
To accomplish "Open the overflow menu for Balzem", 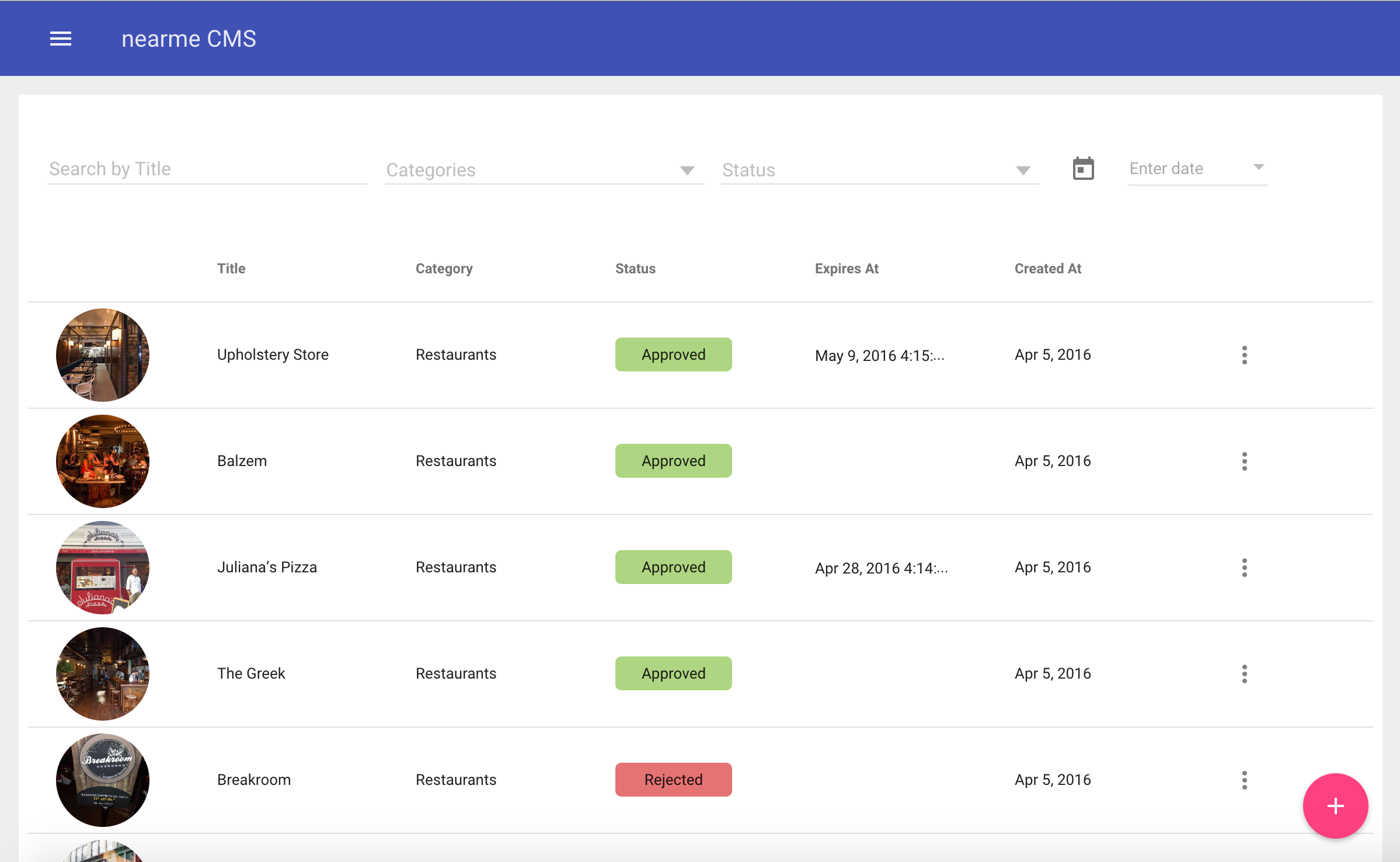I will coord(1245,461).
